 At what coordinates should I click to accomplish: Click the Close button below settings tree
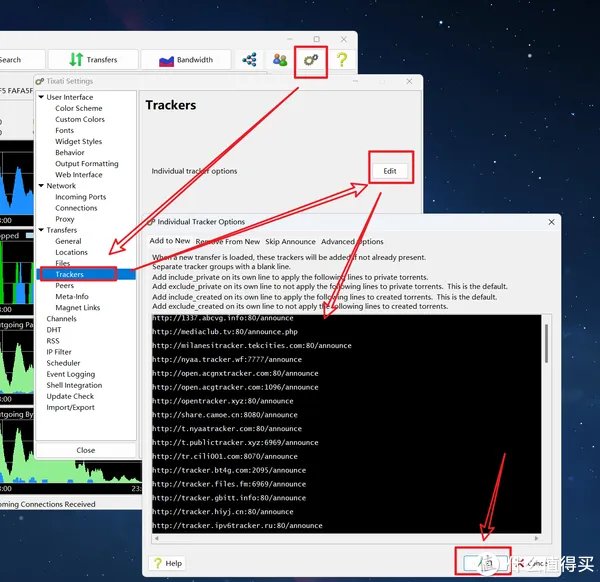coord(86,450)
